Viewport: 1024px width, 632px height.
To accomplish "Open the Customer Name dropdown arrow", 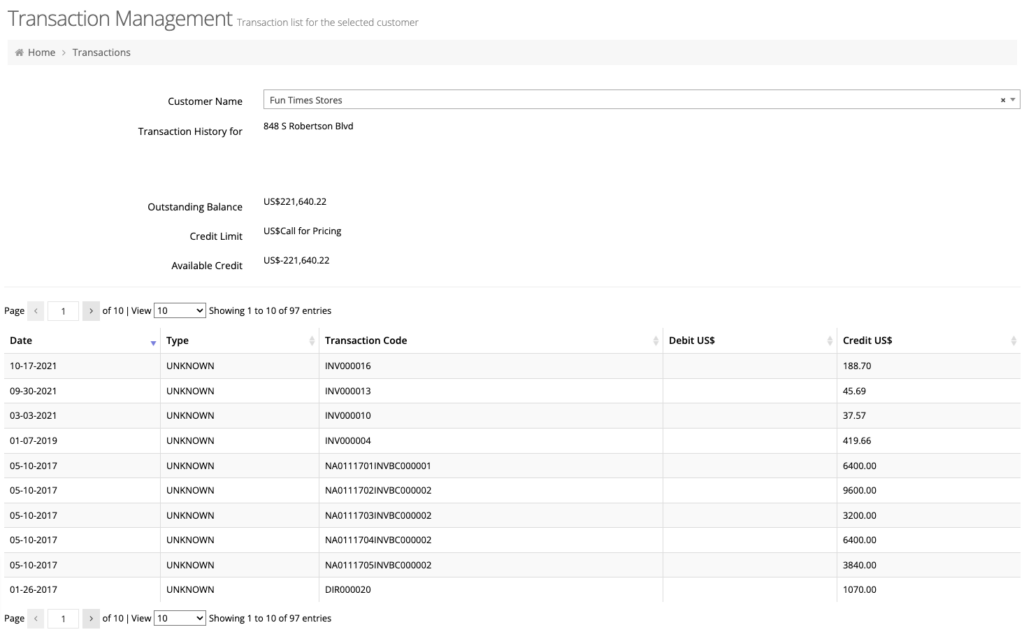I will 1013,100.
